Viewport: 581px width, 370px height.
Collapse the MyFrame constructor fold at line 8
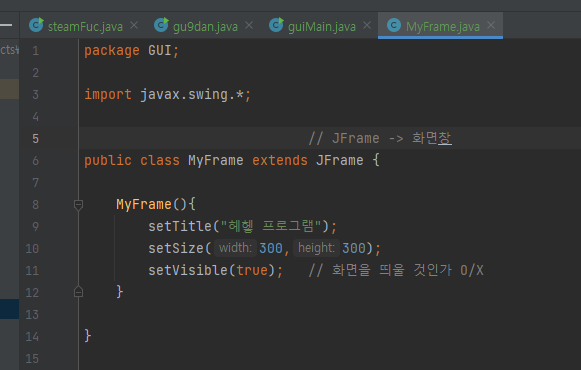(x=78, y=204)
